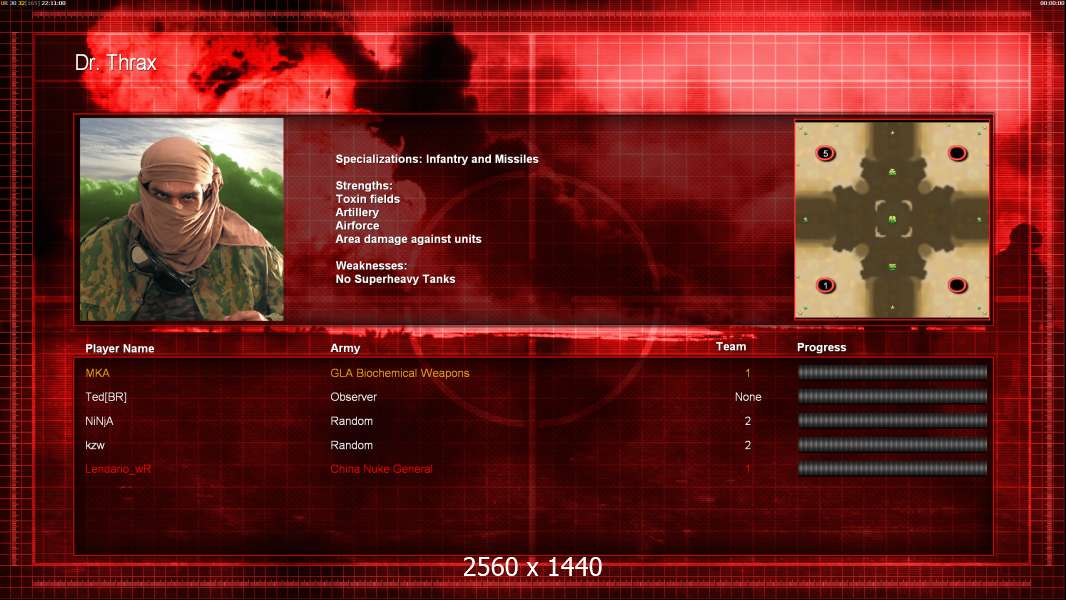Image resolution: width=1066 pixels, height=600 pixels.
Task: Click Ted[BR]'s team value None
Action: (748, 397)
